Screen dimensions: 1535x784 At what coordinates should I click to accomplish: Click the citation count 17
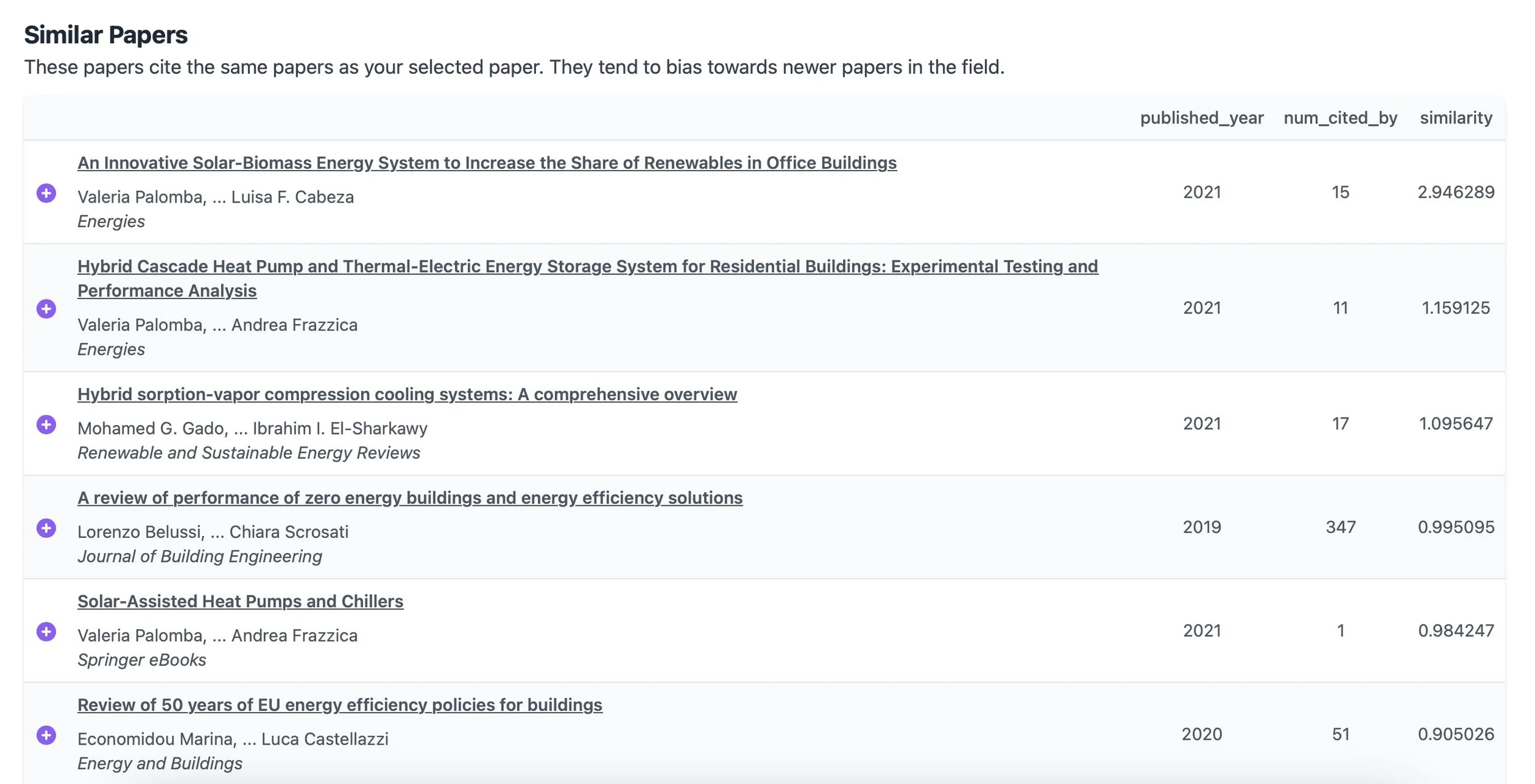pyautogui.click(x=1340, y=424)
